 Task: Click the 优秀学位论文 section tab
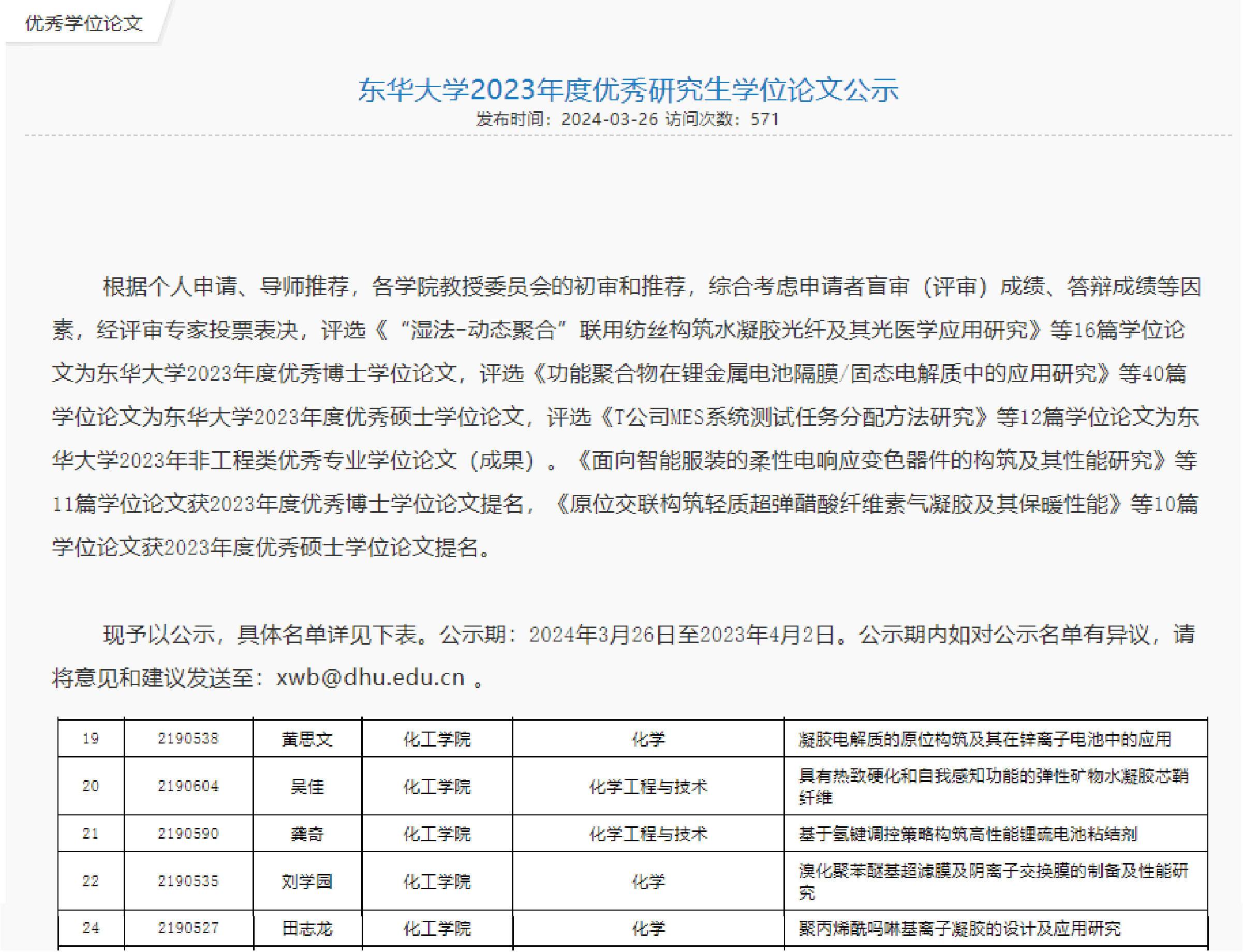click(x=84, y=23)
